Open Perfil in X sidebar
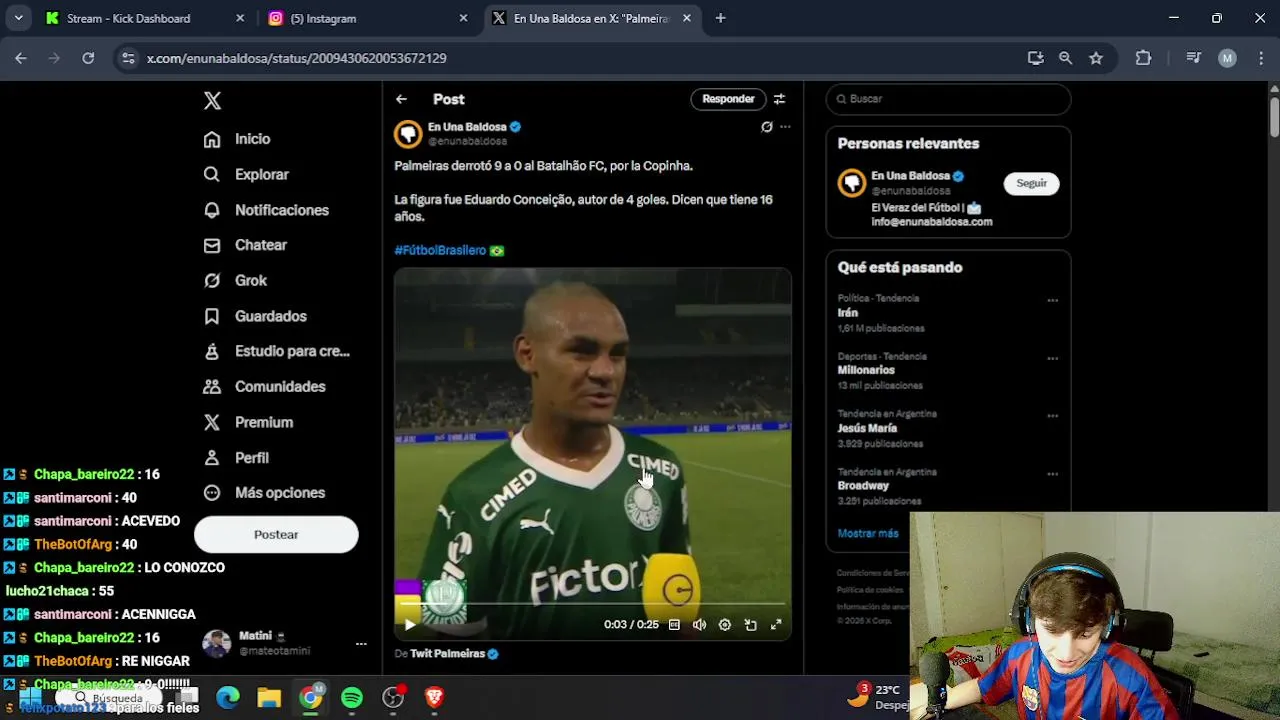 pos(236,458)
